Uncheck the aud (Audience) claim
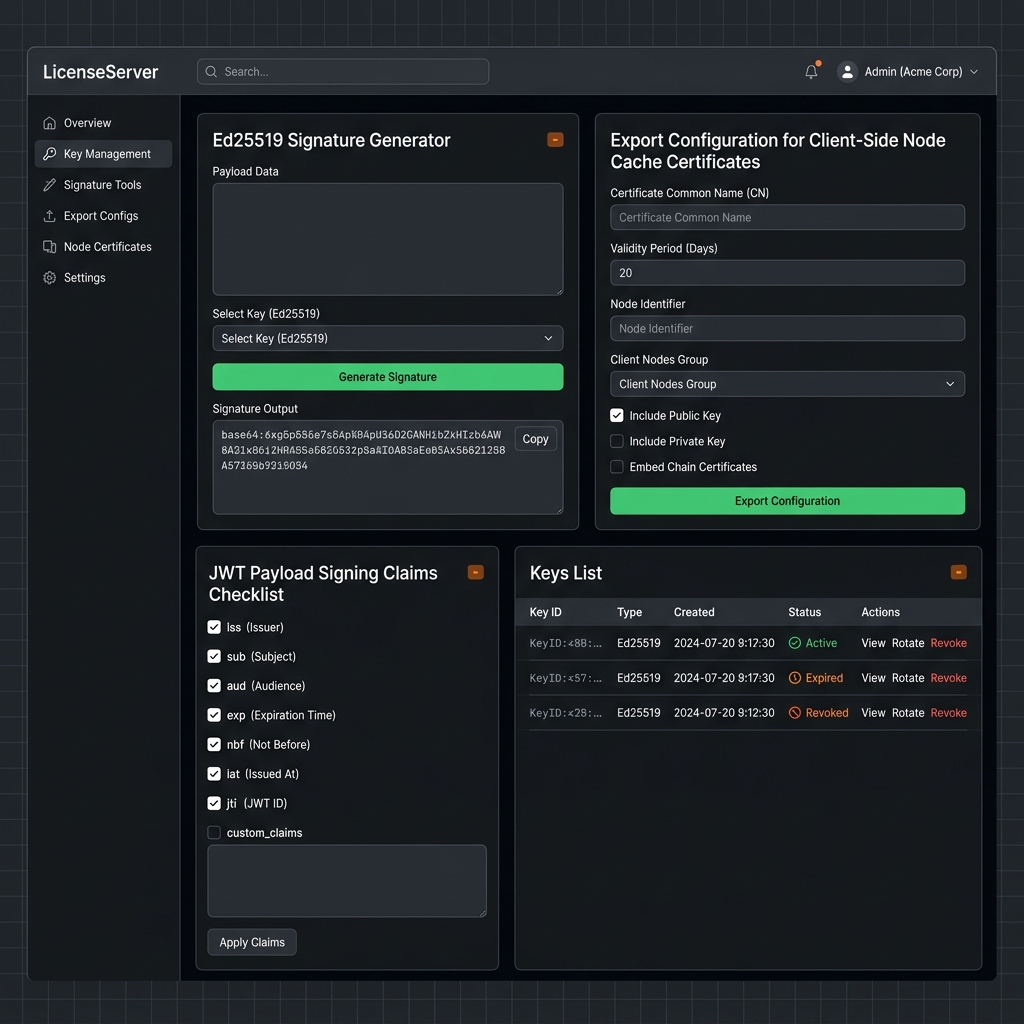The image size is (1024, 1024). [x=214, y=686]
